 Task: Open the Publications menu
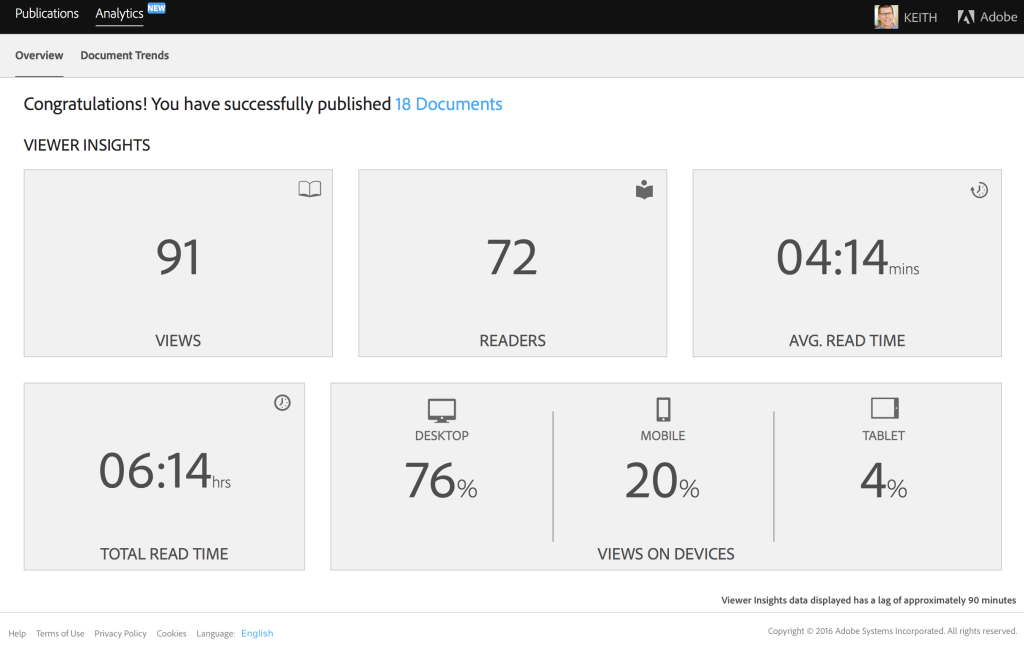pos(47,13)
